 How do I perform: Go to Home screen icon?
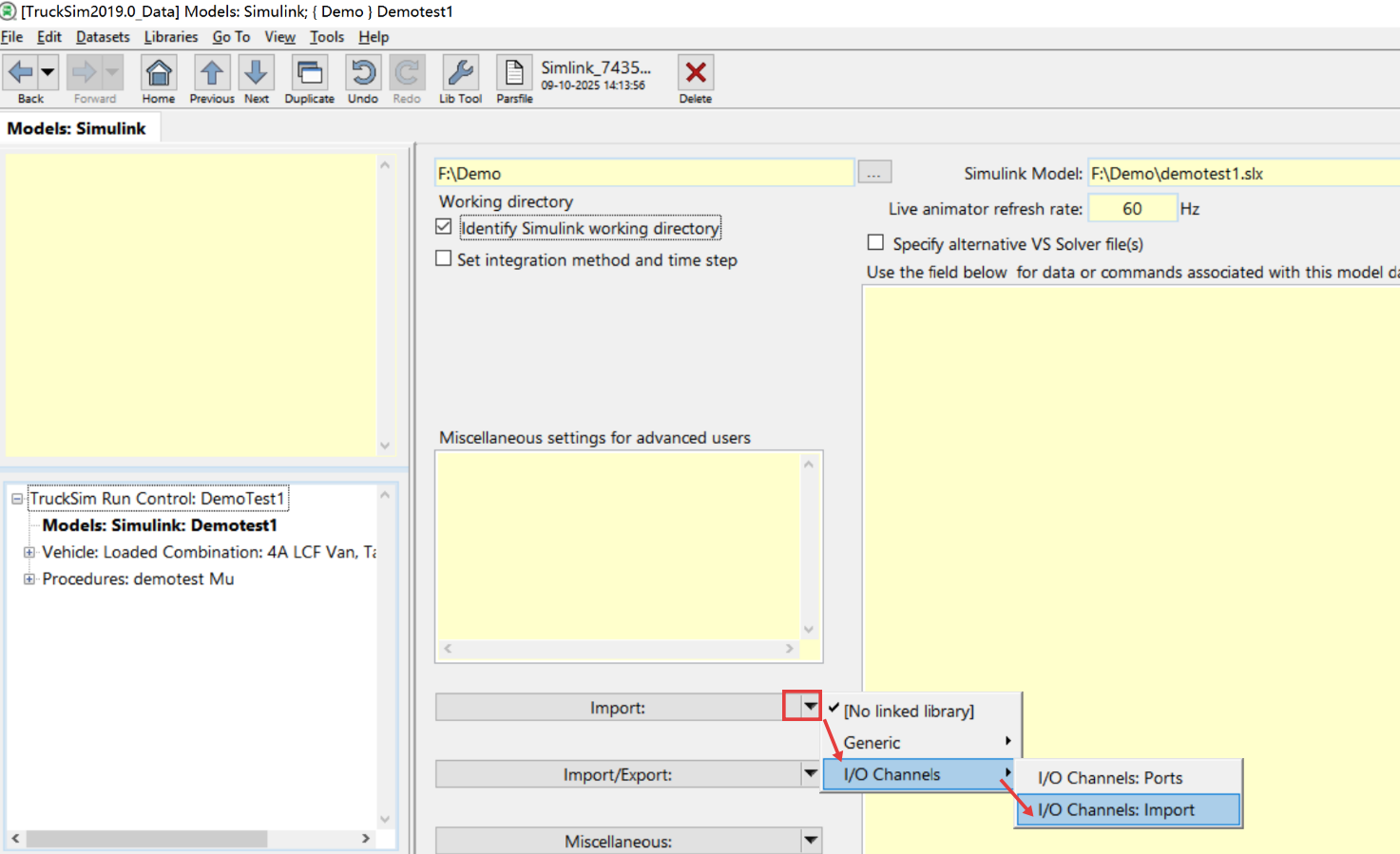[x=159, y=72]
